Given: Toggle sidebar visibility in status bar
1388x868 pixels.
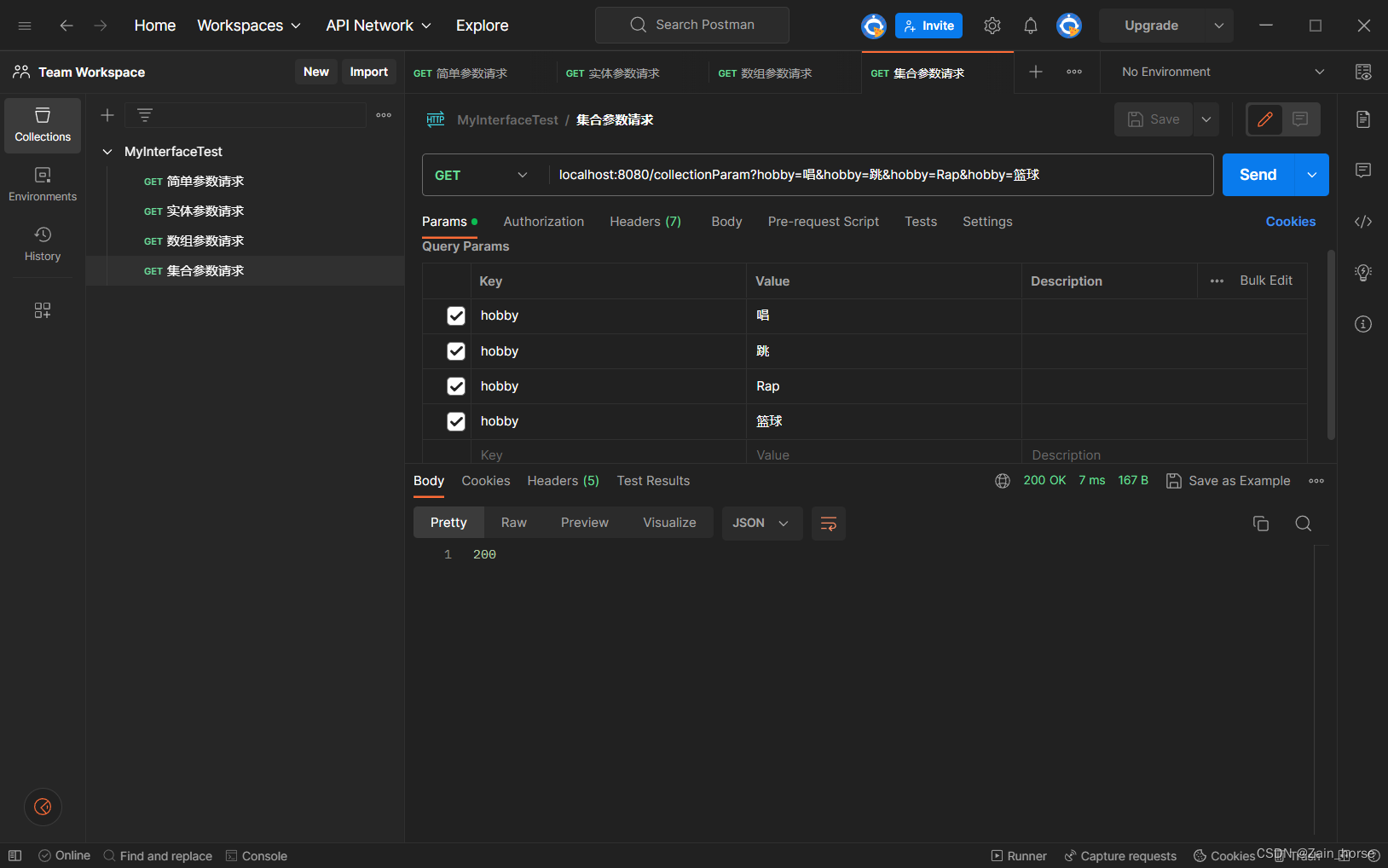Looking at the screenshot, I should click(15, 856).
